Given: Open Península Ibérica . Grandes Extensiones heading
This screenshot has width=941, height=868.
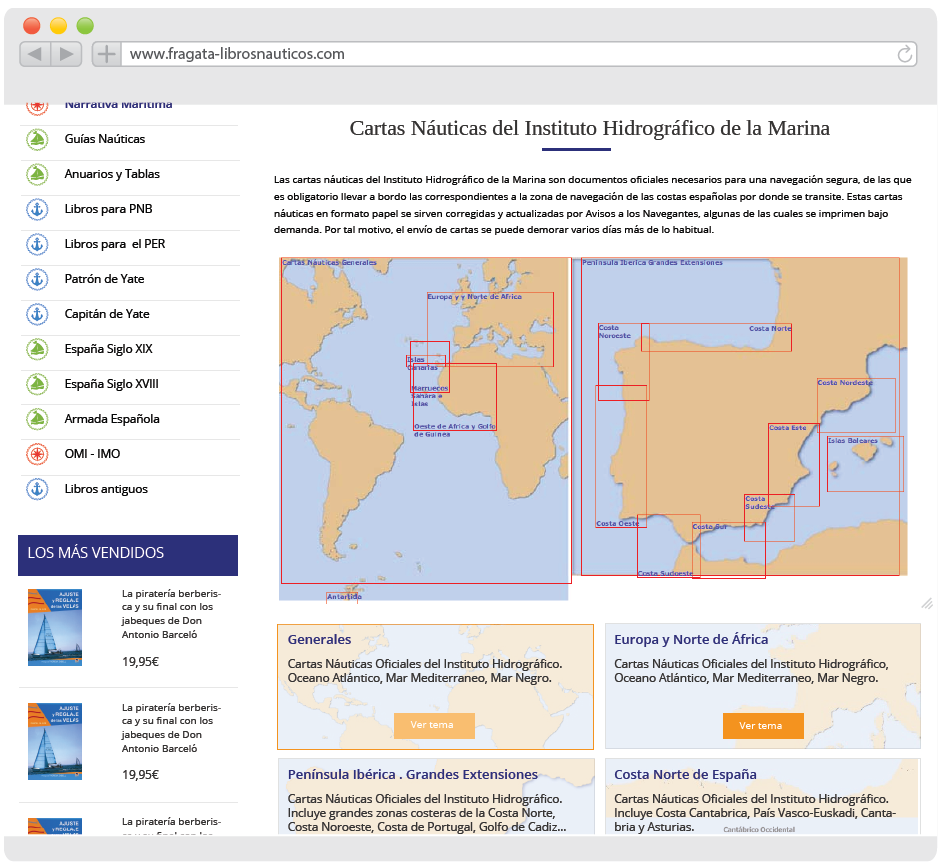Looking at the screenshot, I should [412, 774].
